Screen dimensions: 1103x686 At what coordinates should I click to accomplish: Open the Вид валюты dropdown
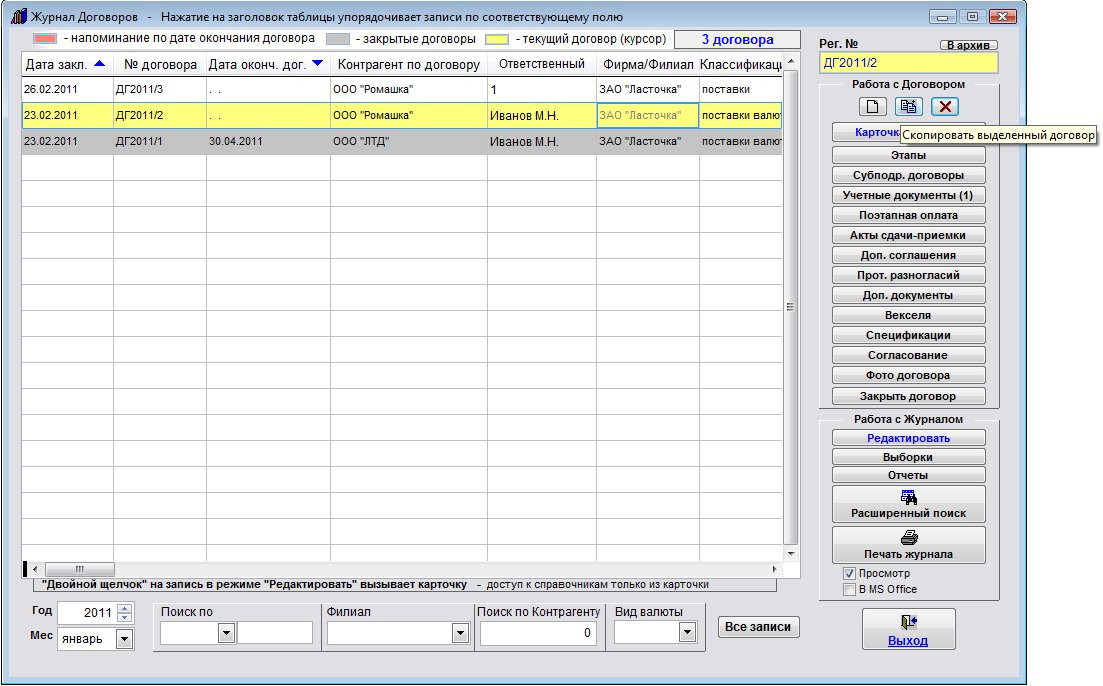(687, 632)
